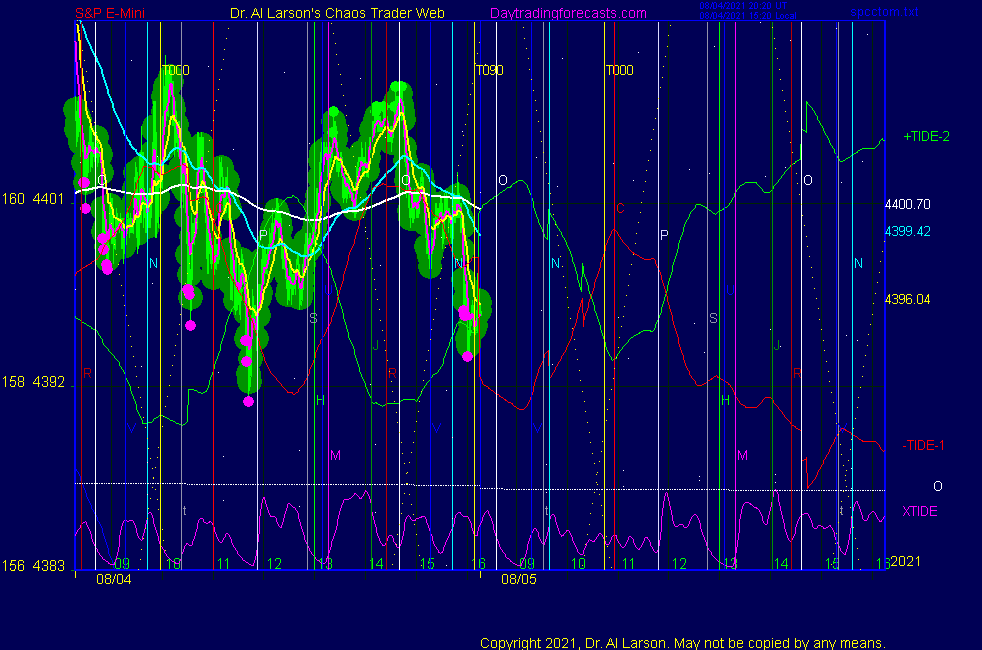Open the Daytradingforecasts.com link
This screenshot has width=982, height=650.
coord(568,13)
